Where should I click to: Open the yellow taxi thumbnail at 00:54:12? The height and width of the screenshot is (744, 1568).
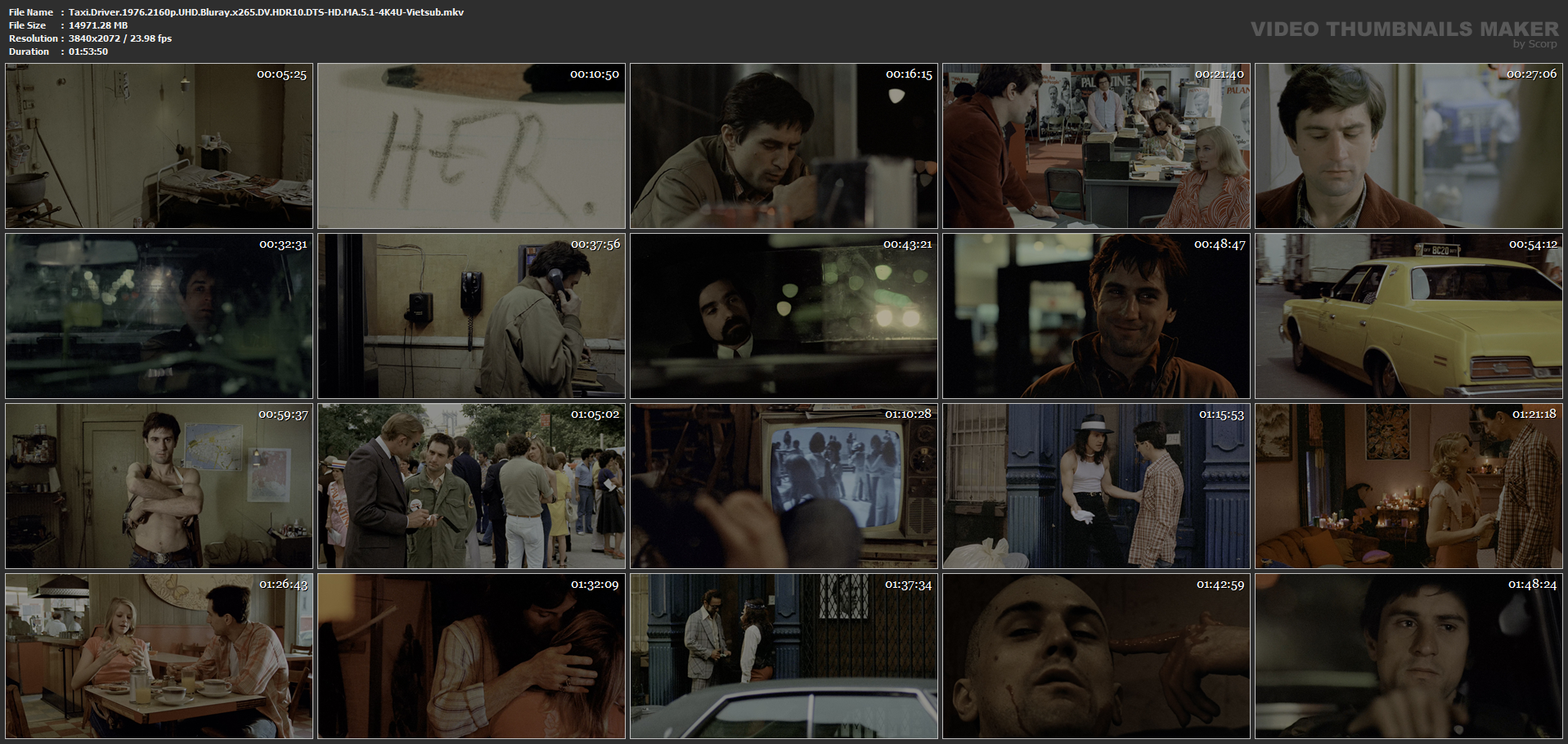(x=1409, y=316)
